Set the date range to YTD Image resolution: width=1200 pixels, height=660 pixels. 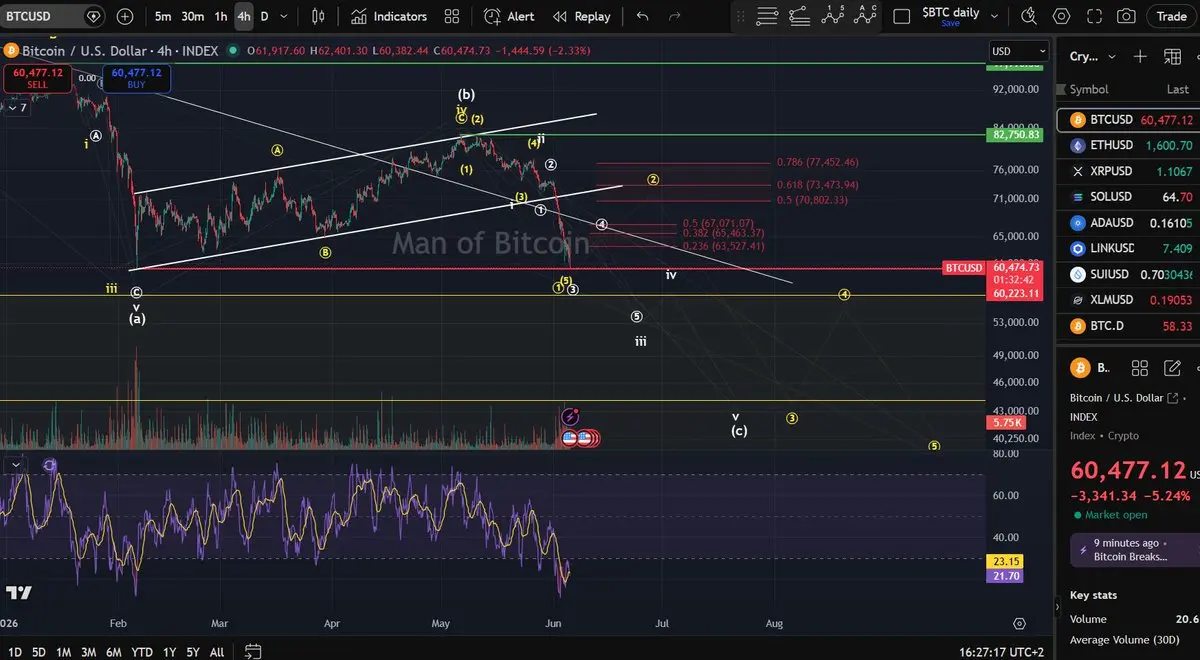[142, 652]
